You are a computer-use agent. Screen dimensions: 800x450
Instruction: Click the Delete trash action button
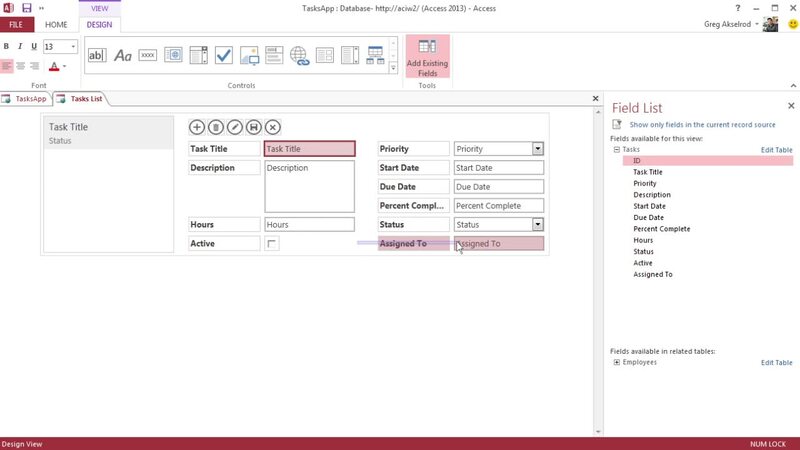coord(216,127)
